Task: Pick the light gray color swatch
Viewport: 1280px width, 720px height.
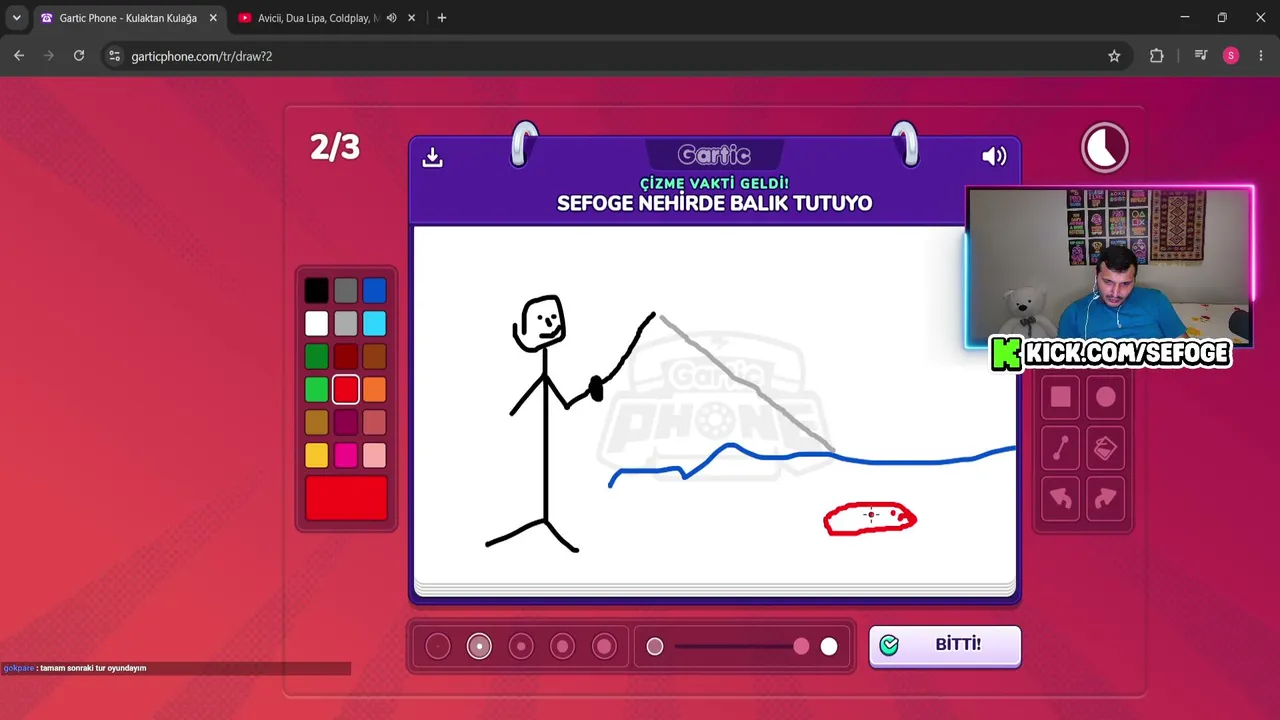Action: pos(345,323)
